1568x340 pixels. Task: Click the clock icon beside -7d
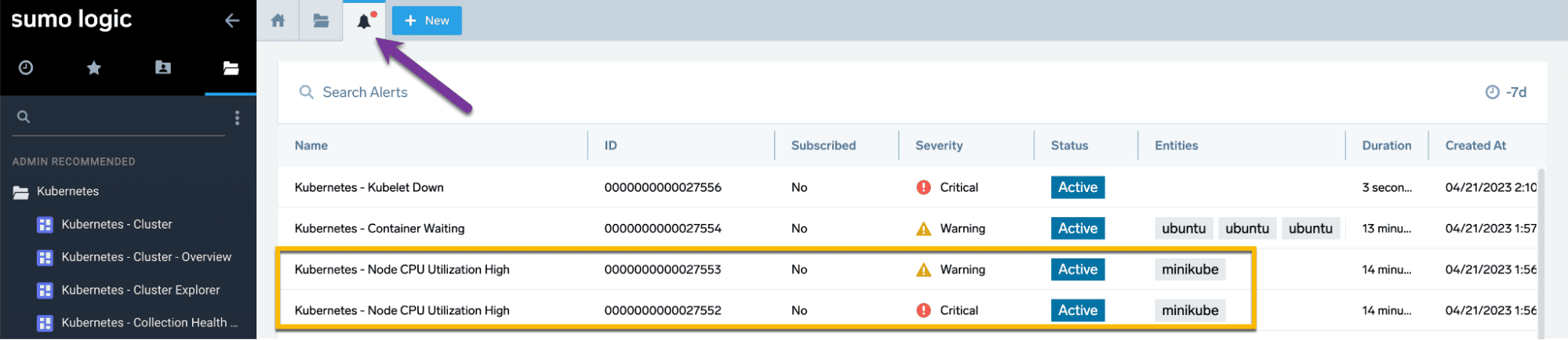1493,92
